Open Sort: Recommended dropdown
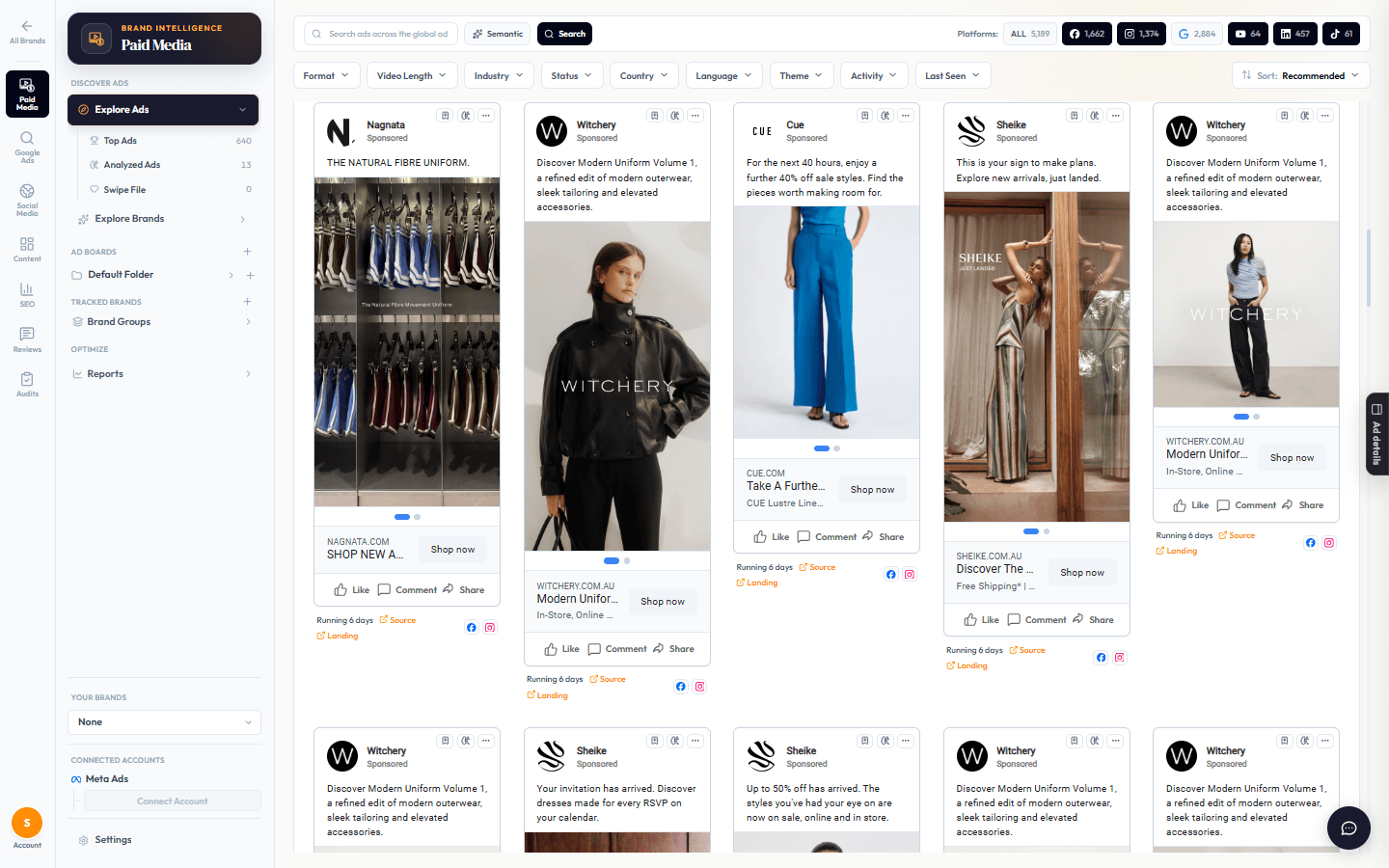The height and width of the screenshot is (868, 1389). point(1301,76)
